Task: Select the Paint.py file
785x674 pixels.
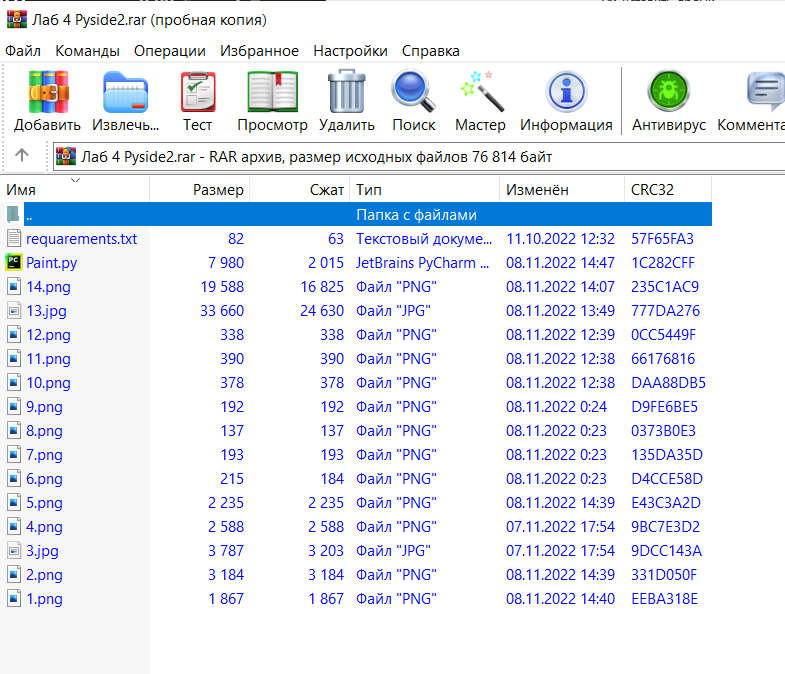Action: pos(51,263)
